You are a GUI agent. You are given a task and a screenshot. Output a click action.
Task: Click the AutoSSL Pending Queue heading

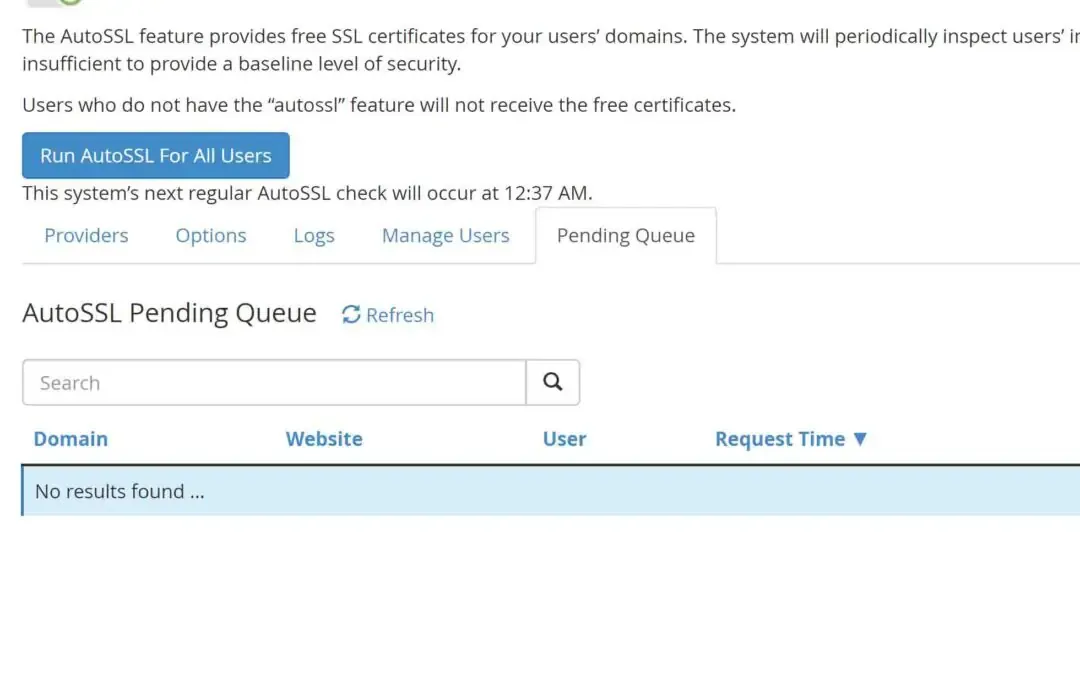tap(168, 313)
